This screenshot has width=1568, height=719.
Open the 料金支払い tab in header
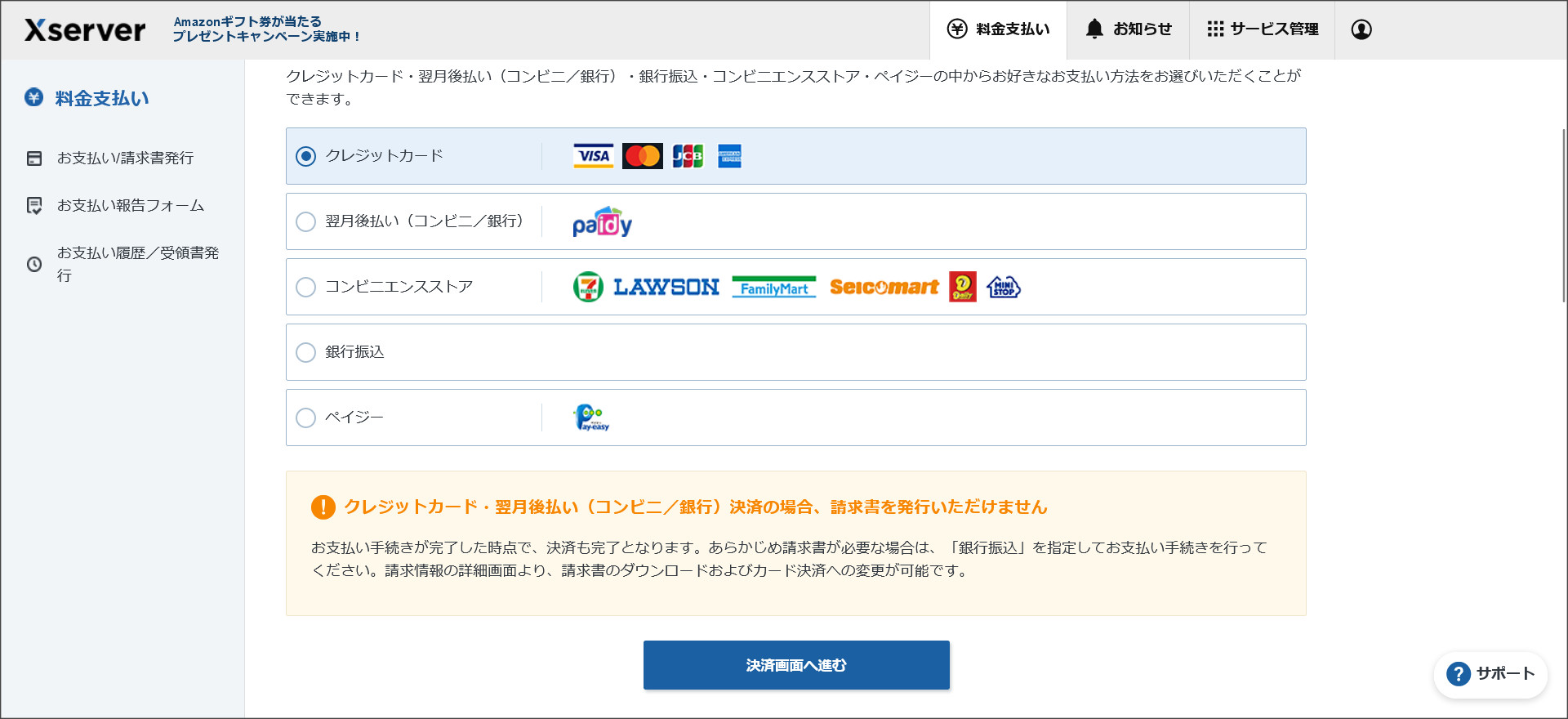click(x=998, y=29)
